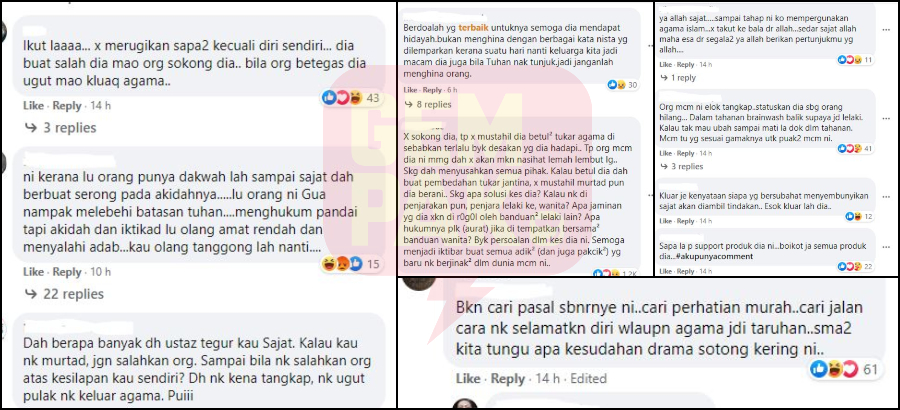This screenshot has height=410, width=900.
Task: Expand 3 replies under 'Ikut laaaa' comment
Action: (59, 127)
